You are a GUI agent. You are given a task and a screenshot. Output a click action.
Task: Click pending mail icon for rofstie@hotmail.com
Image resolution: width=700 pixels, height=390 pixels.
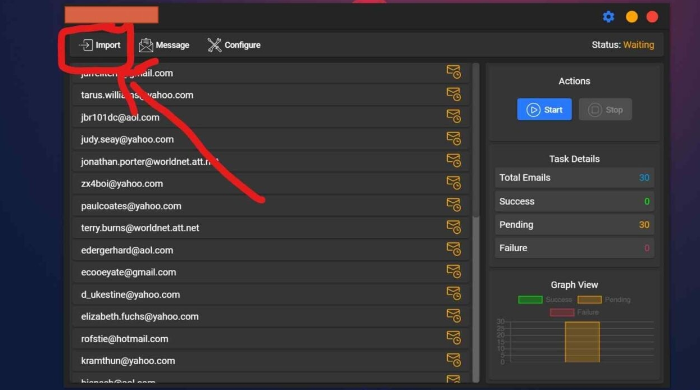tap(454, 337)
